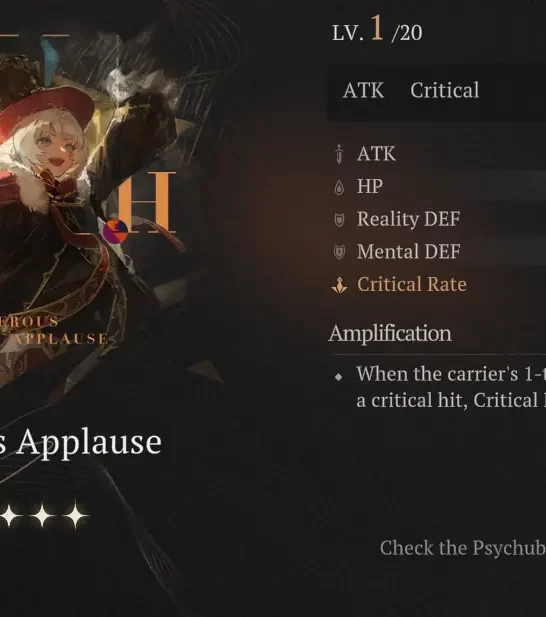The height and width of the screenshot is (617, 546).
Task: Click the Reality DEF shield icon
Action: 339,220
